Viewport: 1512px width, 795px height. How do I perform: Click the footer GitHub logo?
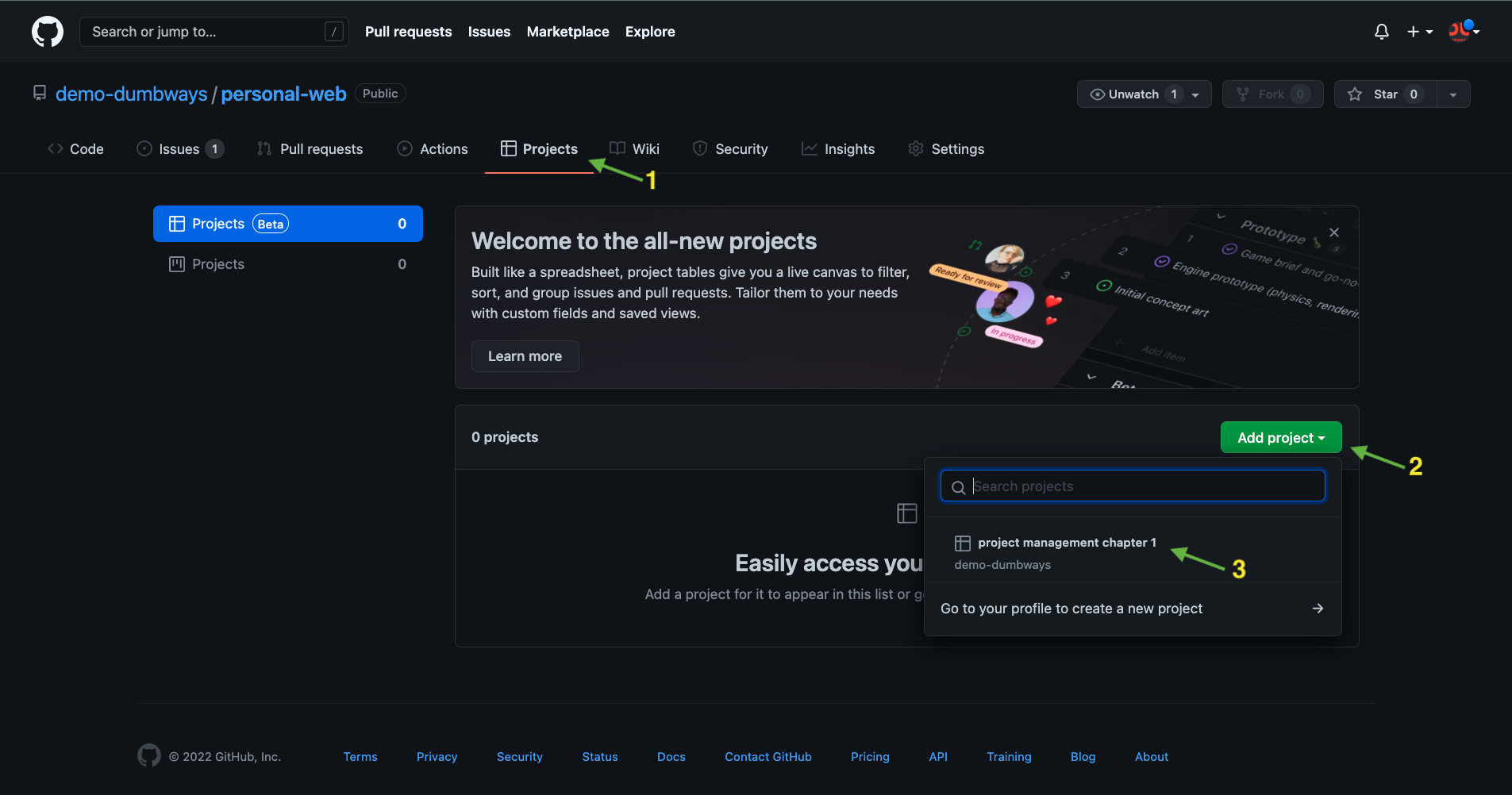pos(148,756)
